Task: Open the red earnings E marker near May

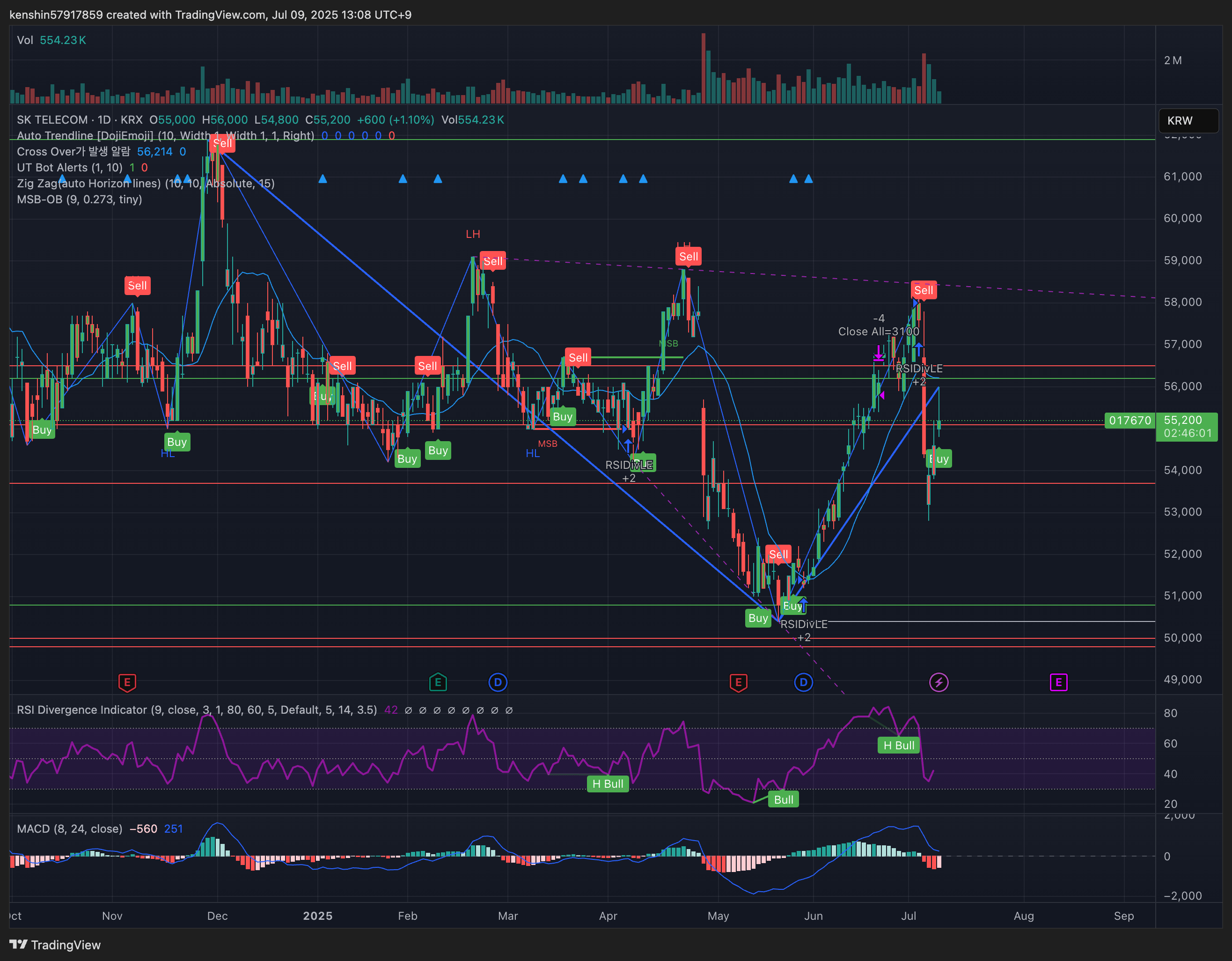Action: pyautogui.click(x=739, y=682)
